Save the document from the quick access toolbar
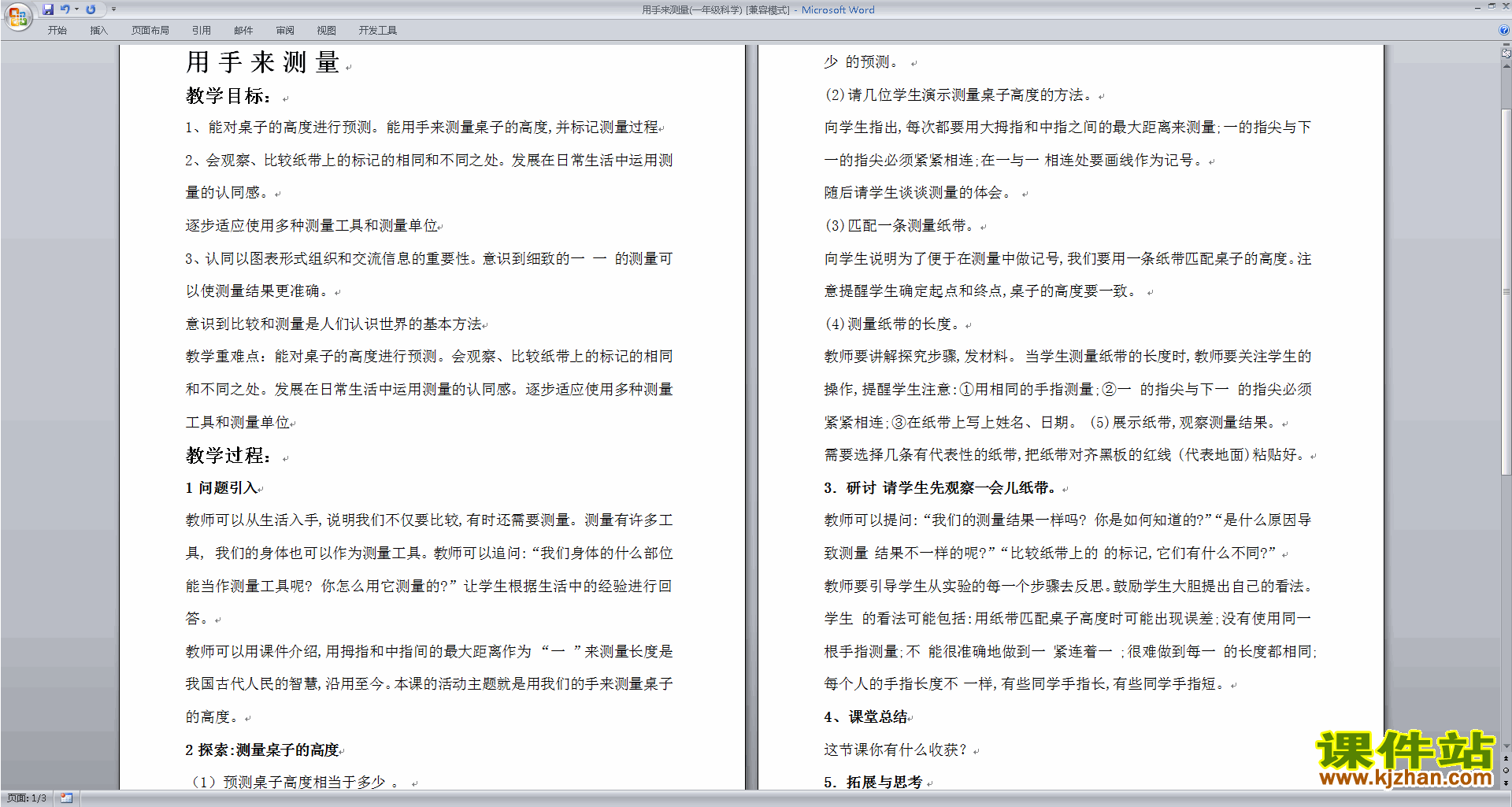This screenshot has width=1512, height=807. pos(48,9)
